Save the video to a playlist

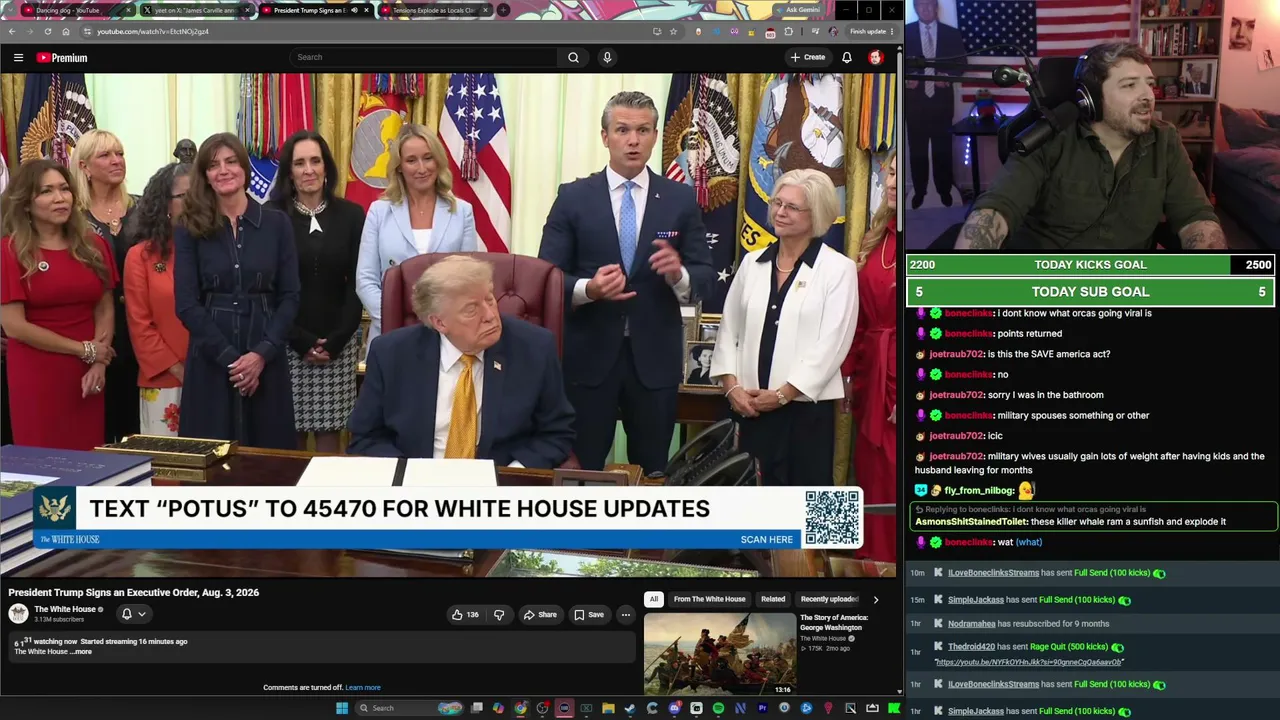pos(588,615)
